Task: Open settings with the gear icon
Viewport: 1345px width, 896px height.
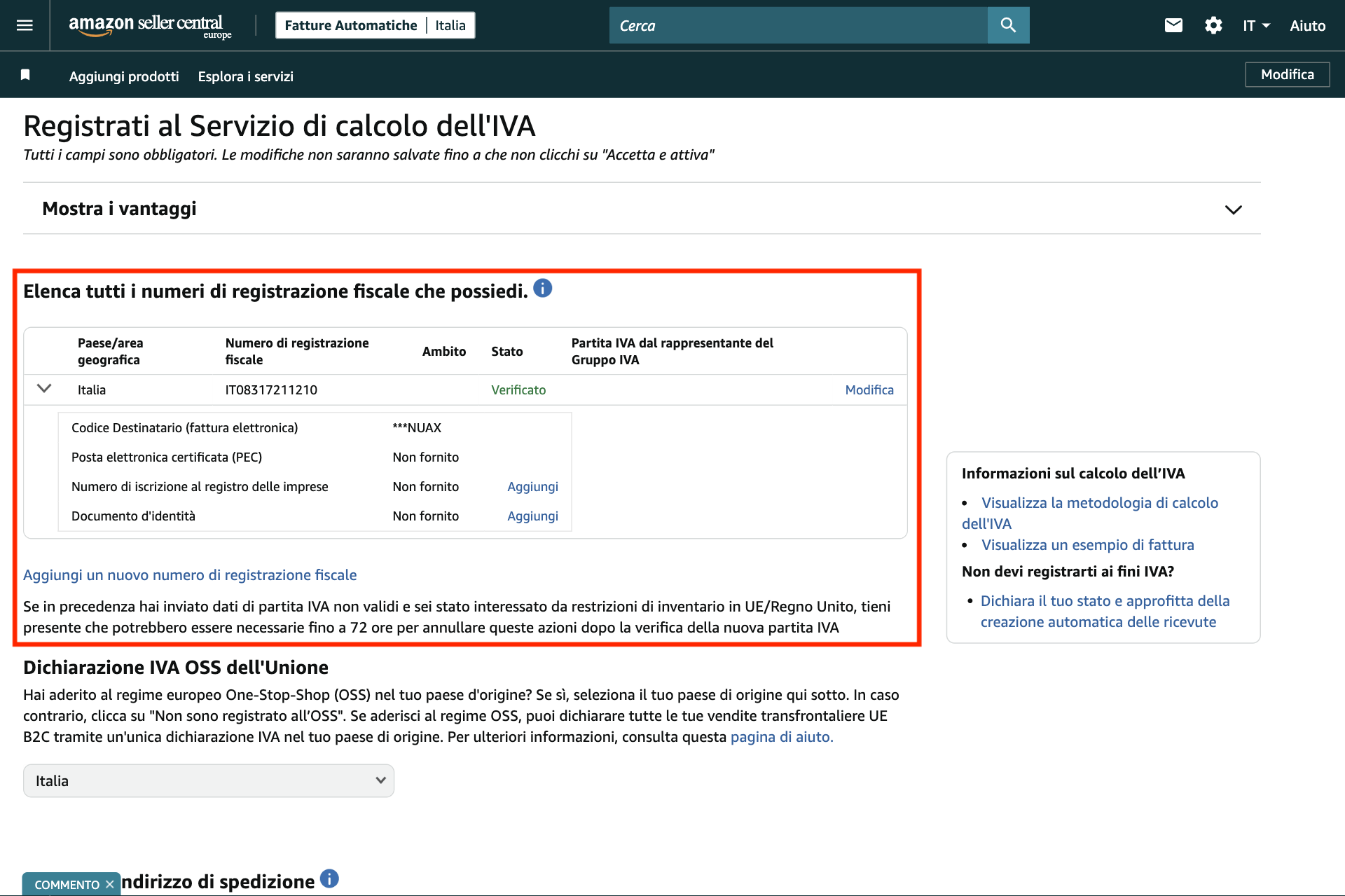Action: tap(1214, 25)
